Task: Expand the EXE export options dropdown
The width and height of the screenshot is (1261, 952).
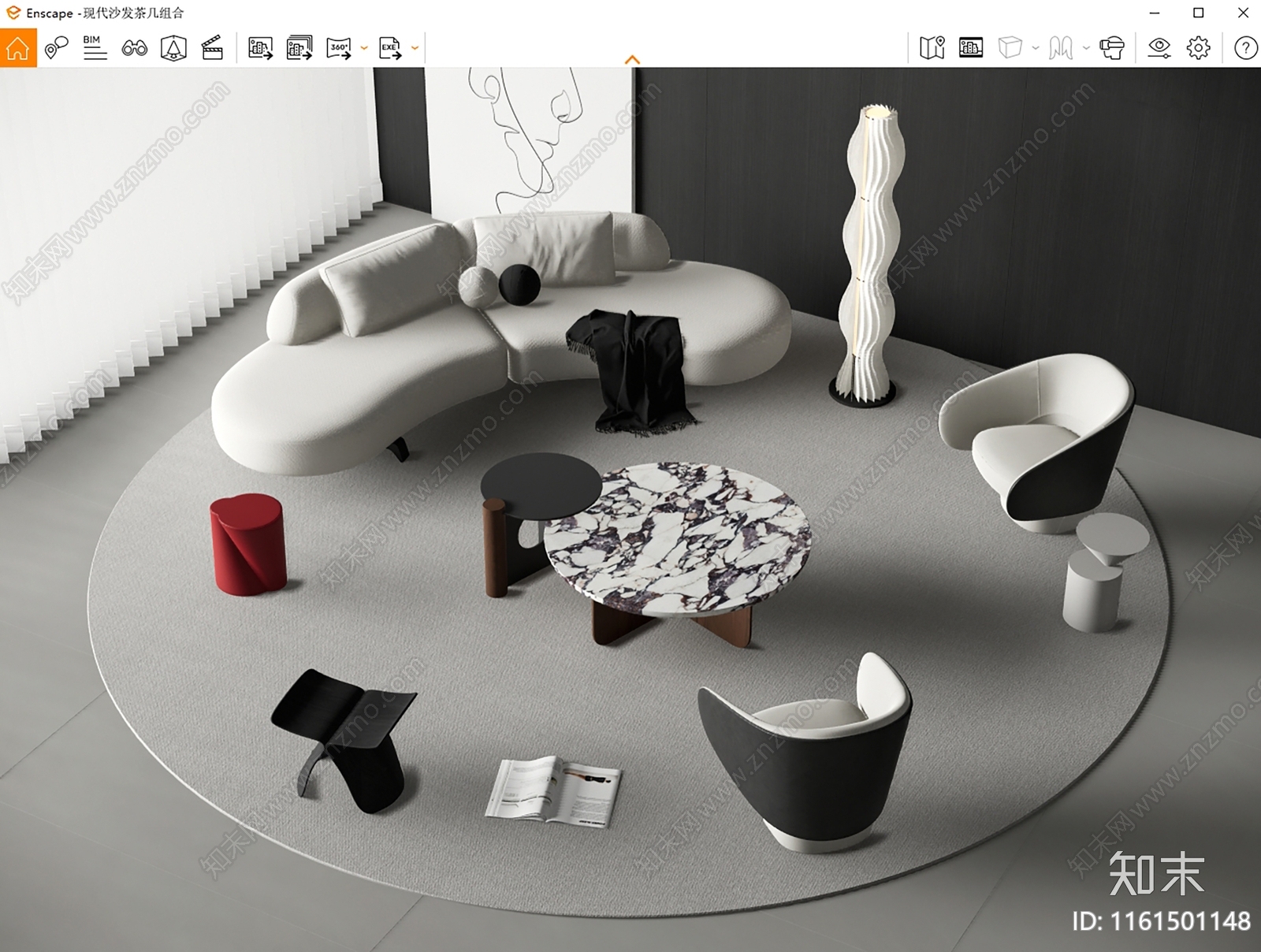Action: (415, 48)
